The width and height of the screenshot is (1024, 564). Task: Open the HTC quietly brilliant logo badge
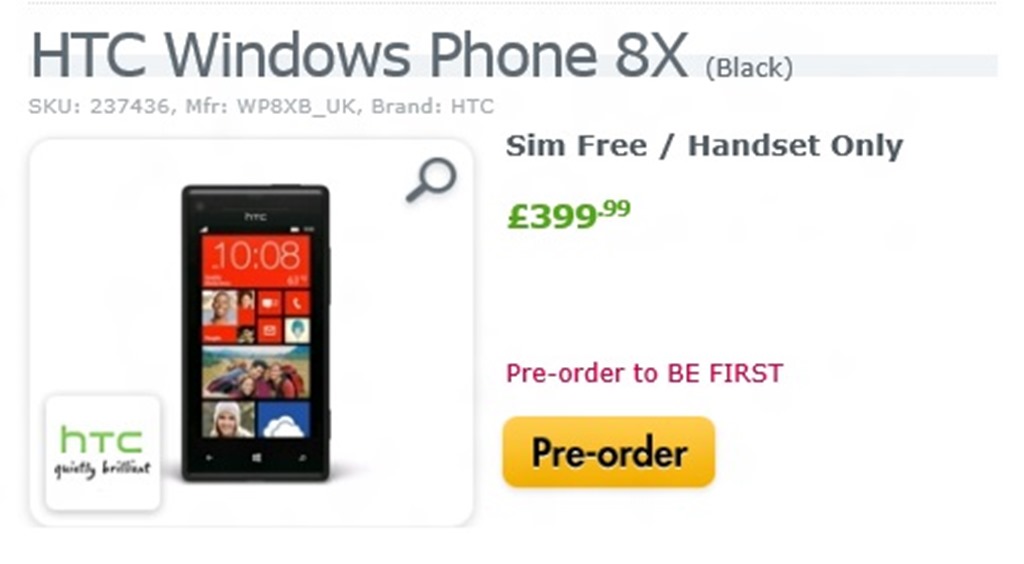point(103,452)
